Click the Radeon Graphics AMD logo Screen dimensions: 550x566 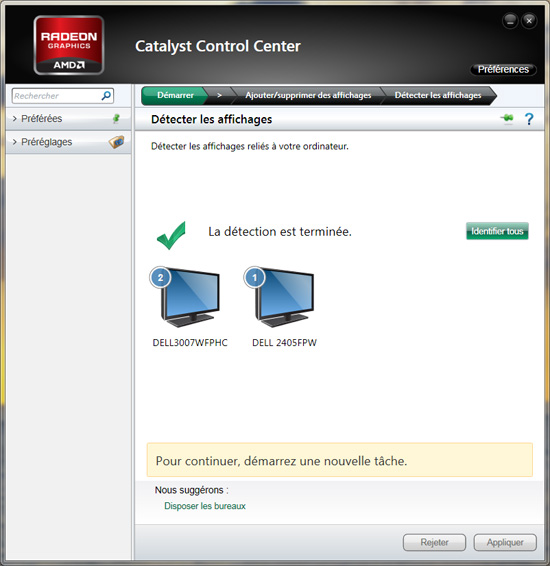[69, 45]
